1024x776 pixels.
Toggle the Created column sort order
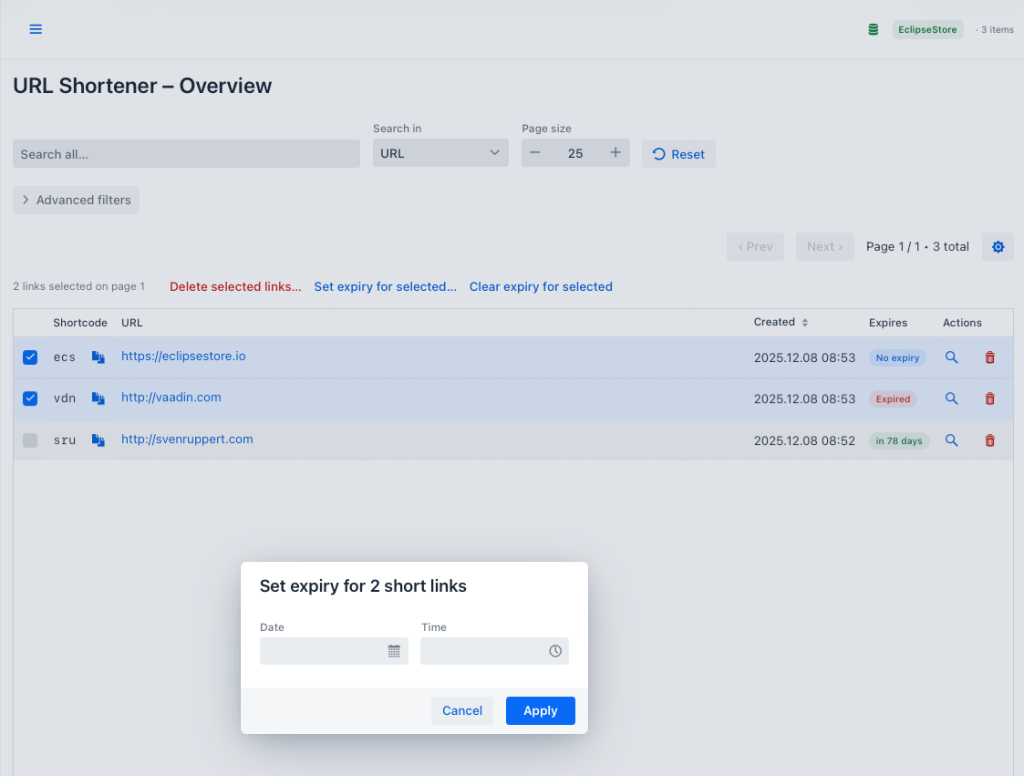point(806,322)
